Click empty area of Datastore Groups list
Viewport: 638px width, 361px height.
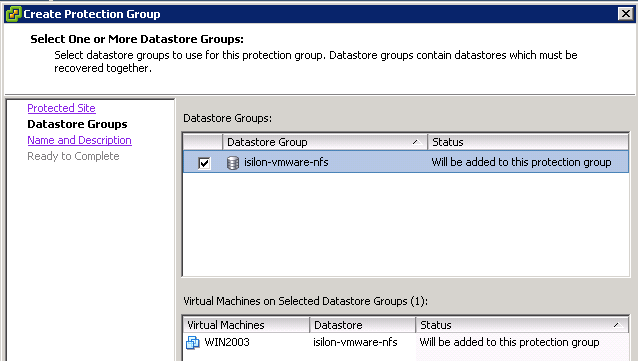(406, 224)
